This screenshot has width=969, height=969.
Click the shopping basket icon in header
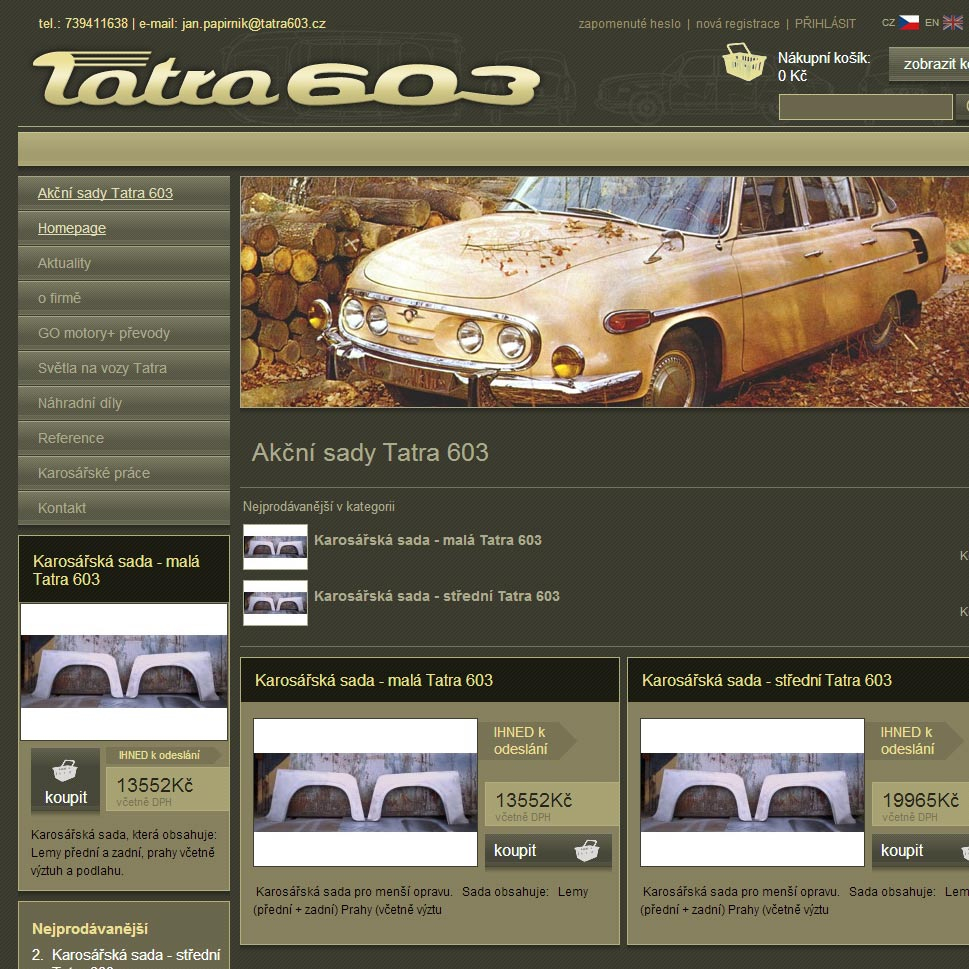(x=744, y=63)
